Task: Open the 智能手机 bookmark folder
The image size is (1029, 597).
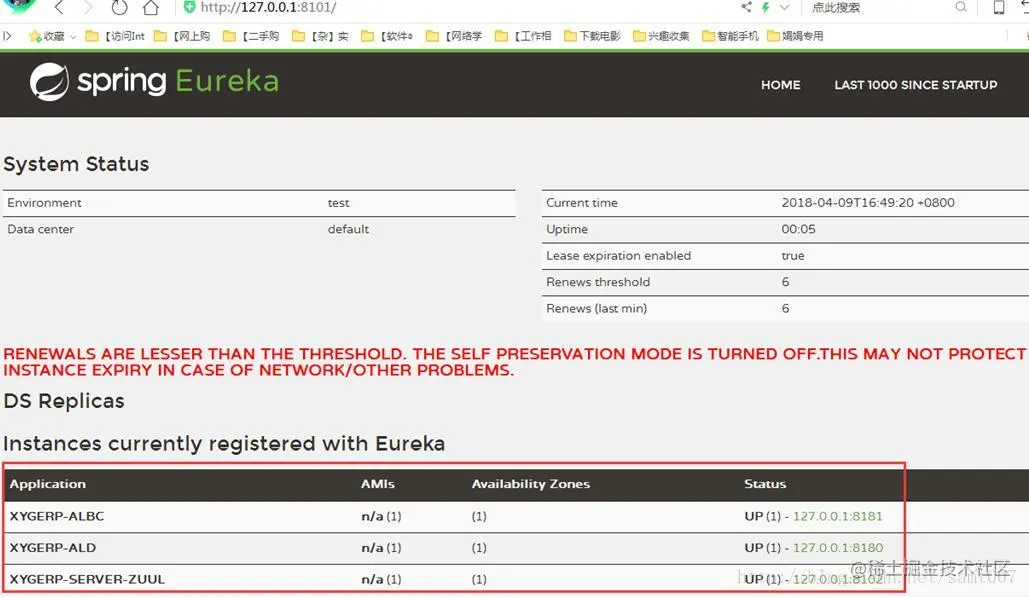Action: point(730,36)
